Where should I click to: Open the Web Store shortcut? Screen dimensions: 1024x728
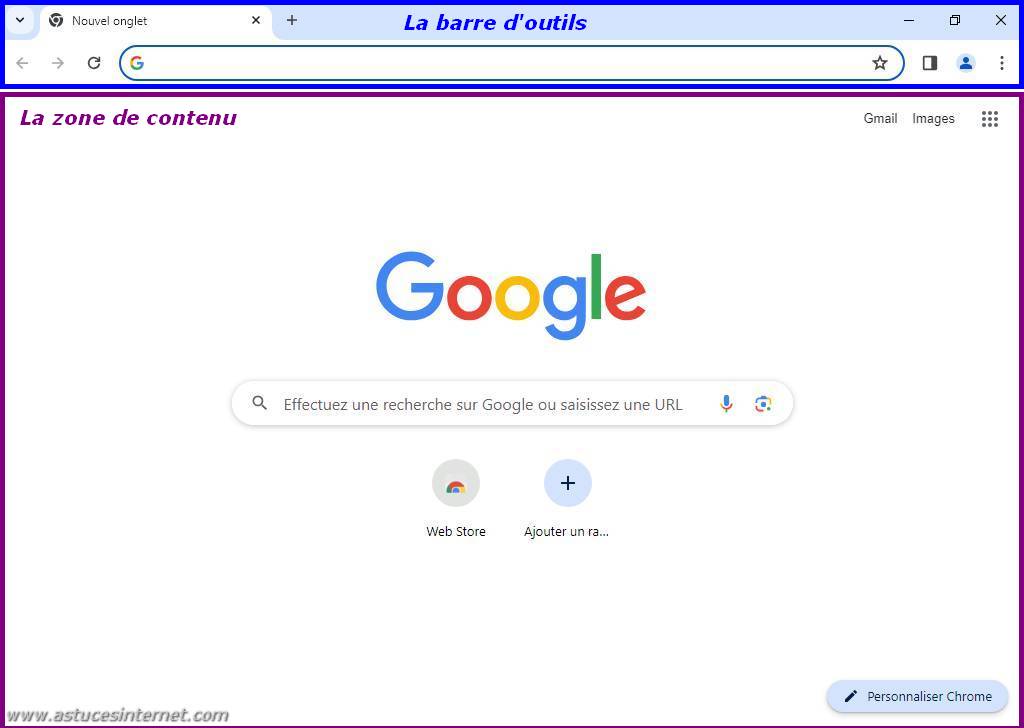point(456,483)
